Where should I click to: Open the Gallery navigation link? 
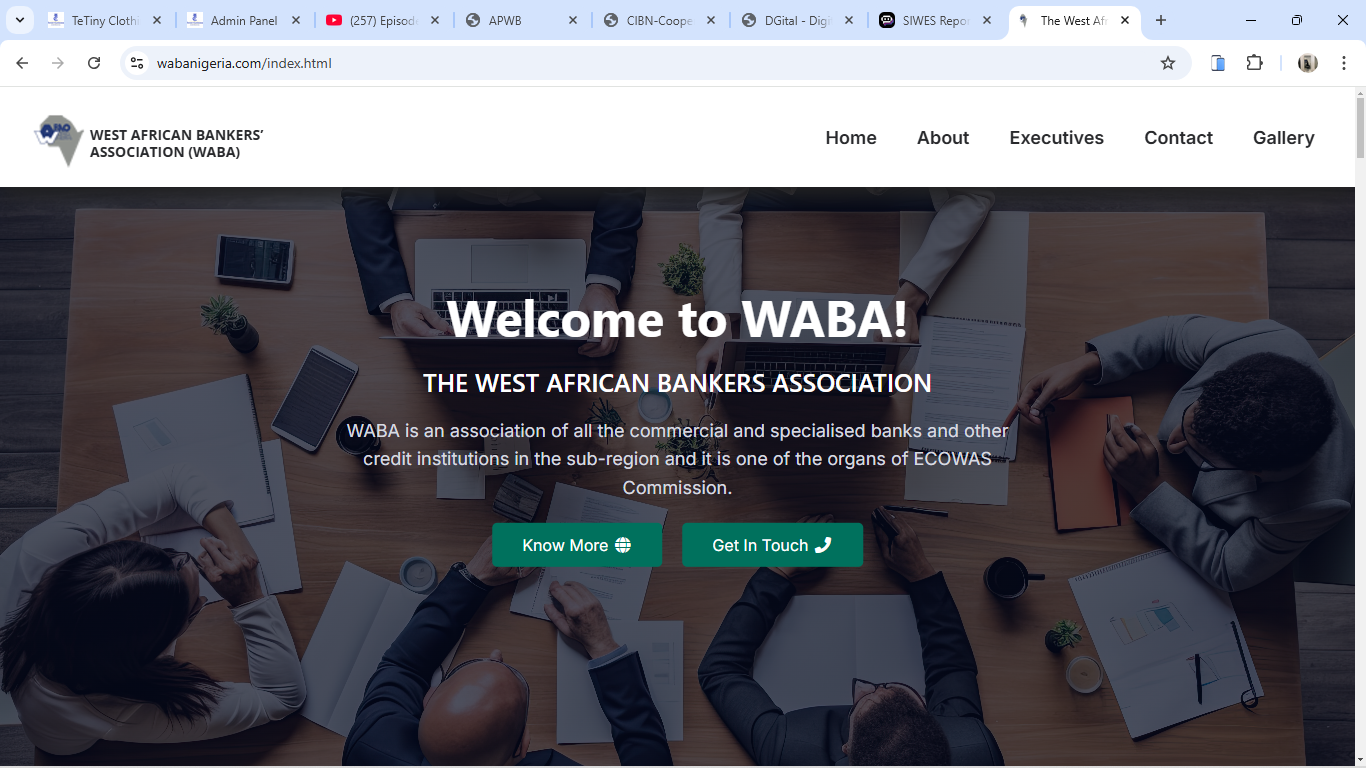click(1283, 138)
